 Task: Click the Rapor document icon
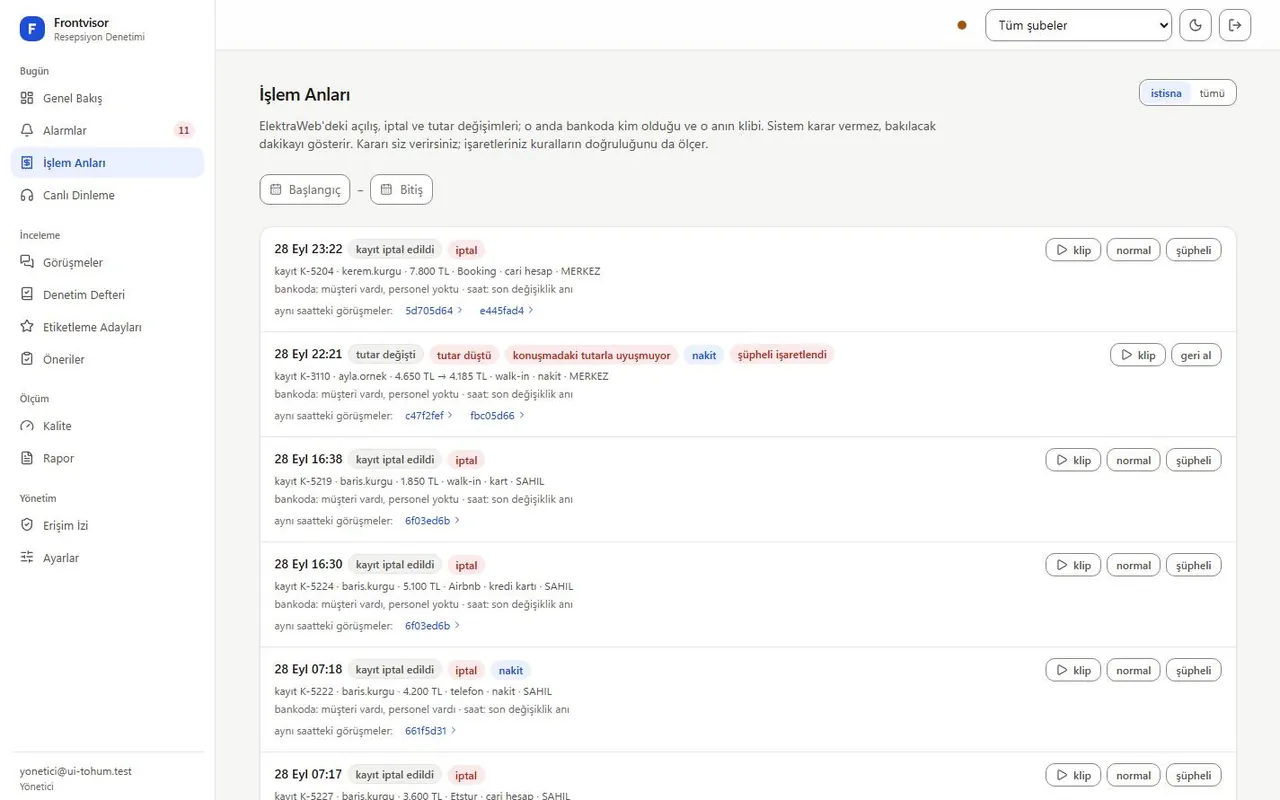click(27, 458)
